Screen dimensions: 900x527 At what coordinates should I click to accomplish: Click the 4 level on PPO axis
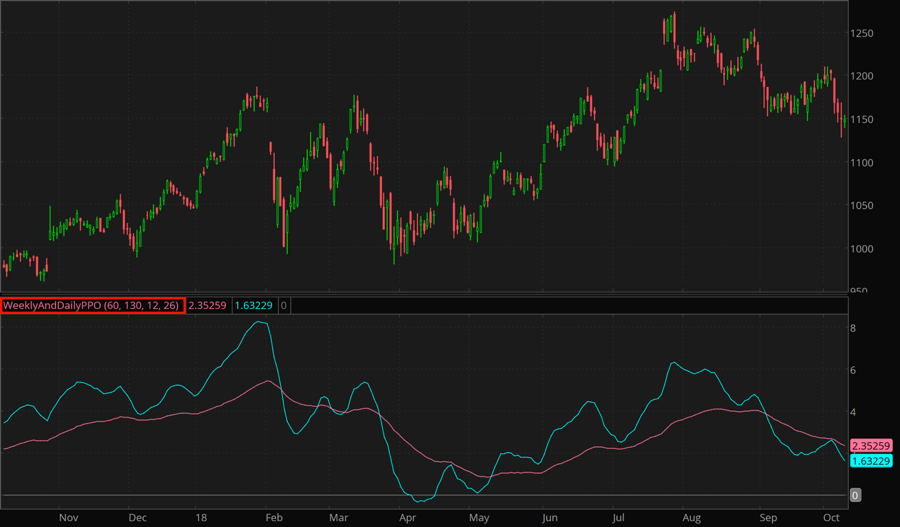[853, 412]
